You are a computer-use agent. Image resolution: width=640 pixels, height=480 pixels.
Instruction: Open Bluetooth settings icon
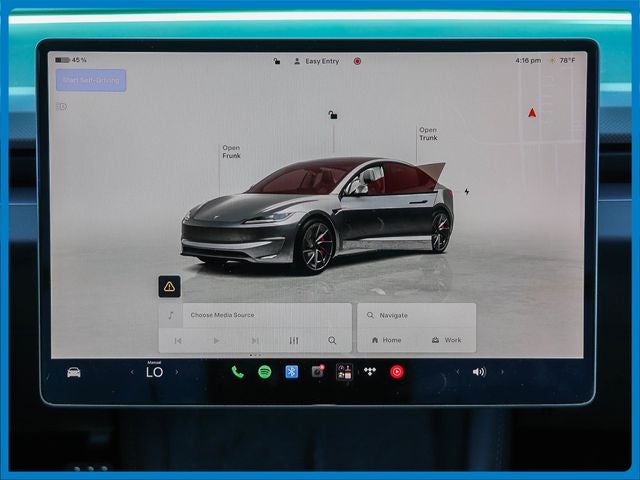tap(291, 372)
